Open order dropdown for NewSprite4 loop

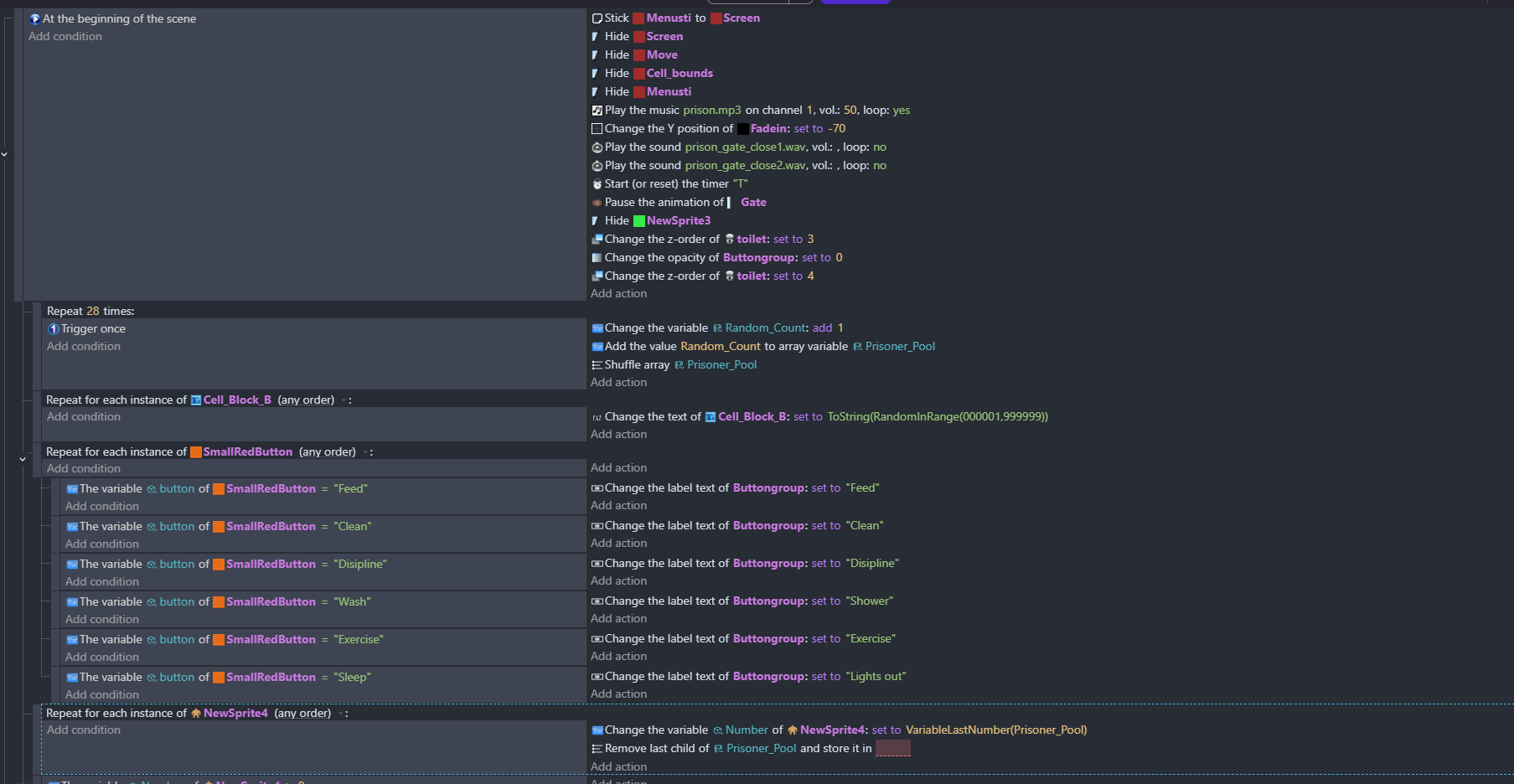(340, 714)
